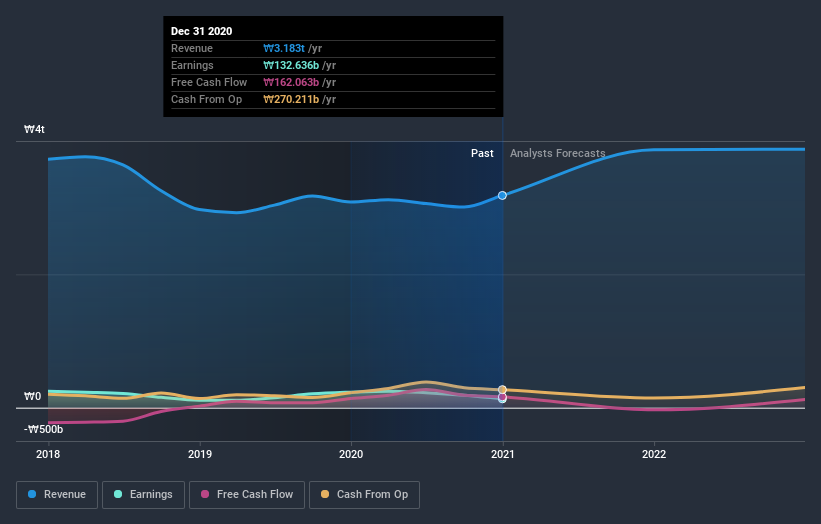Click the Free Cash Flow label in tooltip
Viewport: 821px width, 524px height.
209,82
